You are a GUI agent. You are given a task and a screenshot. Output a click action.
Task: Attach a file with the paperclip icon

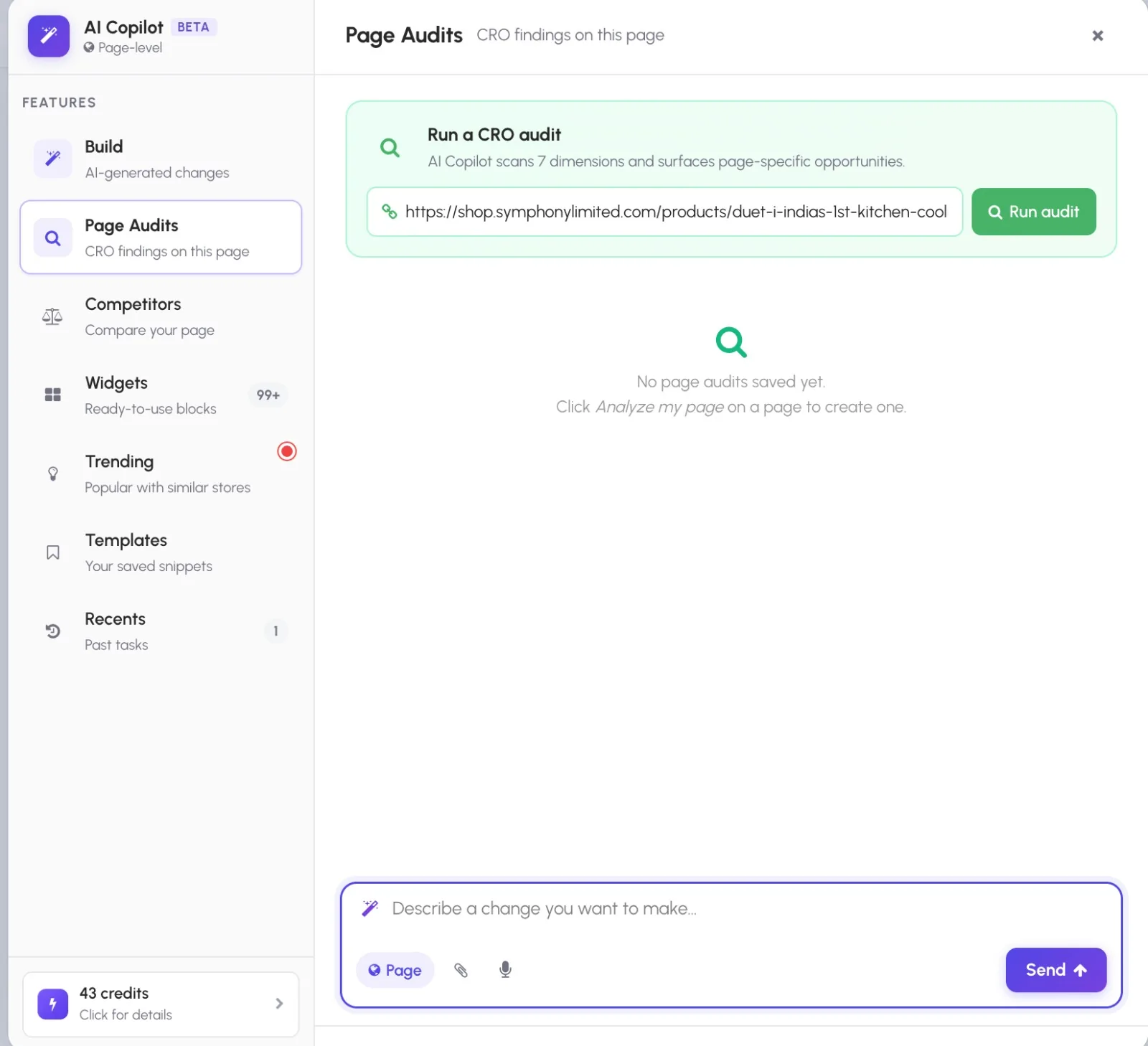[x=461, y=970]
